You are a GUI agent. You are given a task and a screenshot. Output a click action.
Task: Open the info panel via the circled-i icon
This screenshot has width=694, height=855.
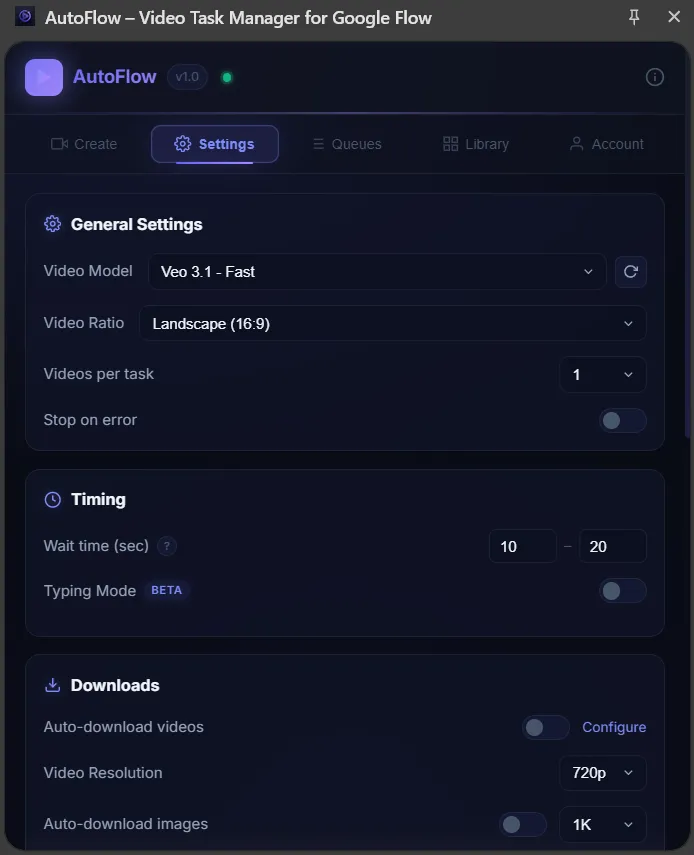(x=655, y=76)
